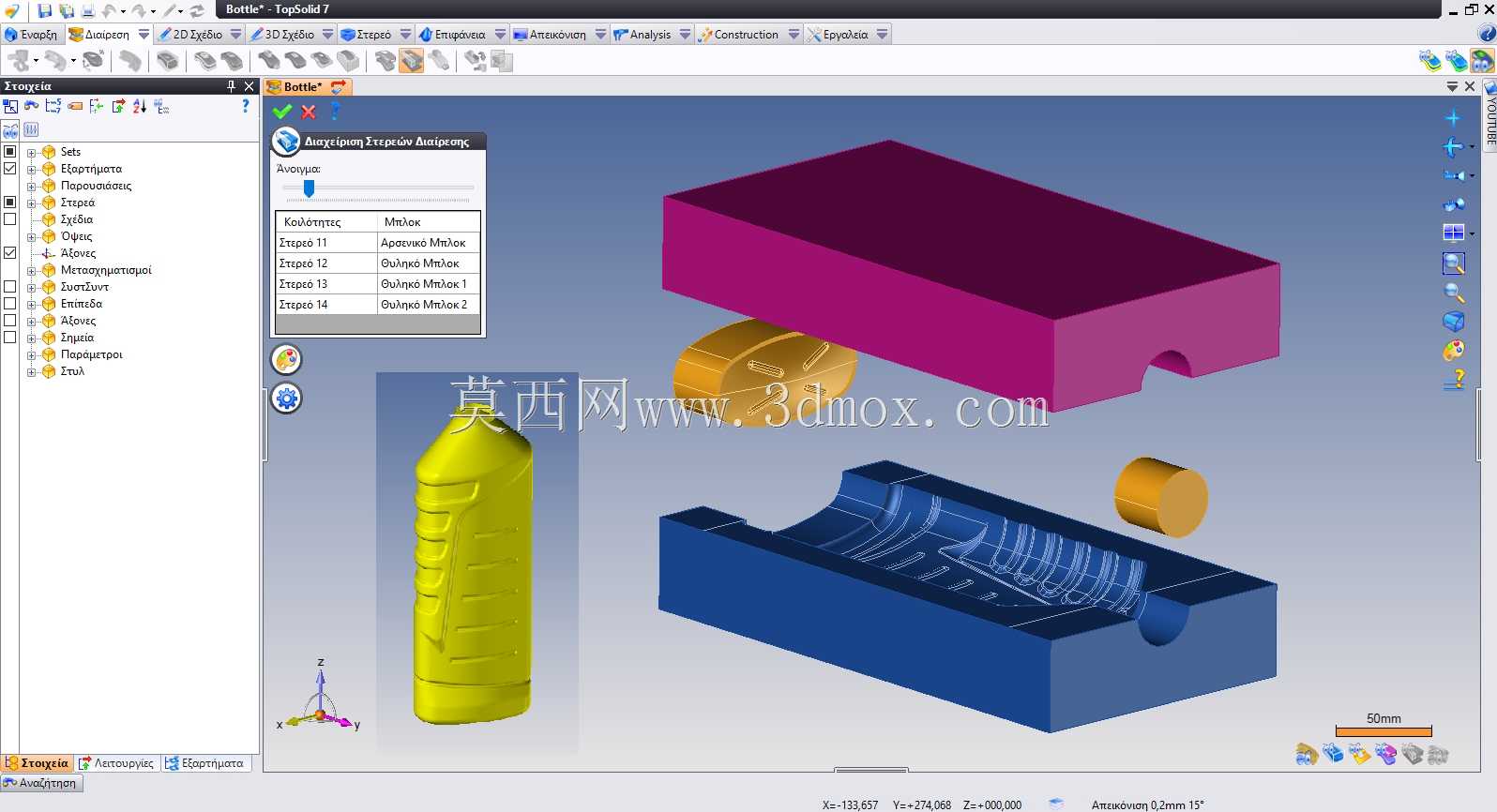Undo the last action using the undo arrow

click(x=108, y=11)
